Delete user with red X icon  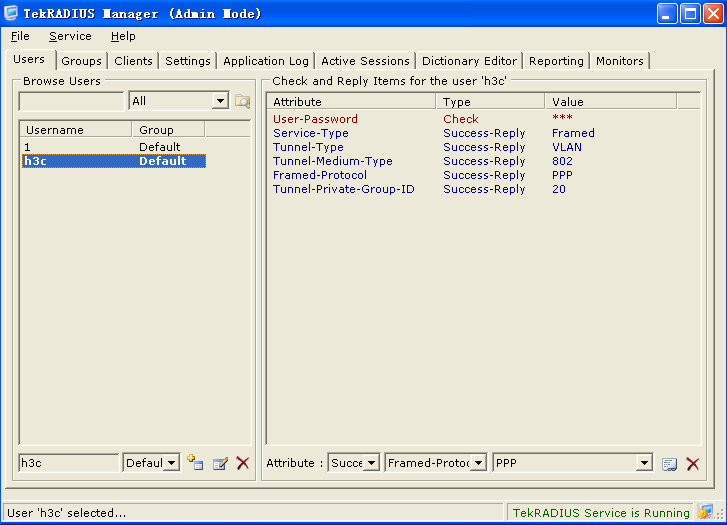click(x=242, y=463)
